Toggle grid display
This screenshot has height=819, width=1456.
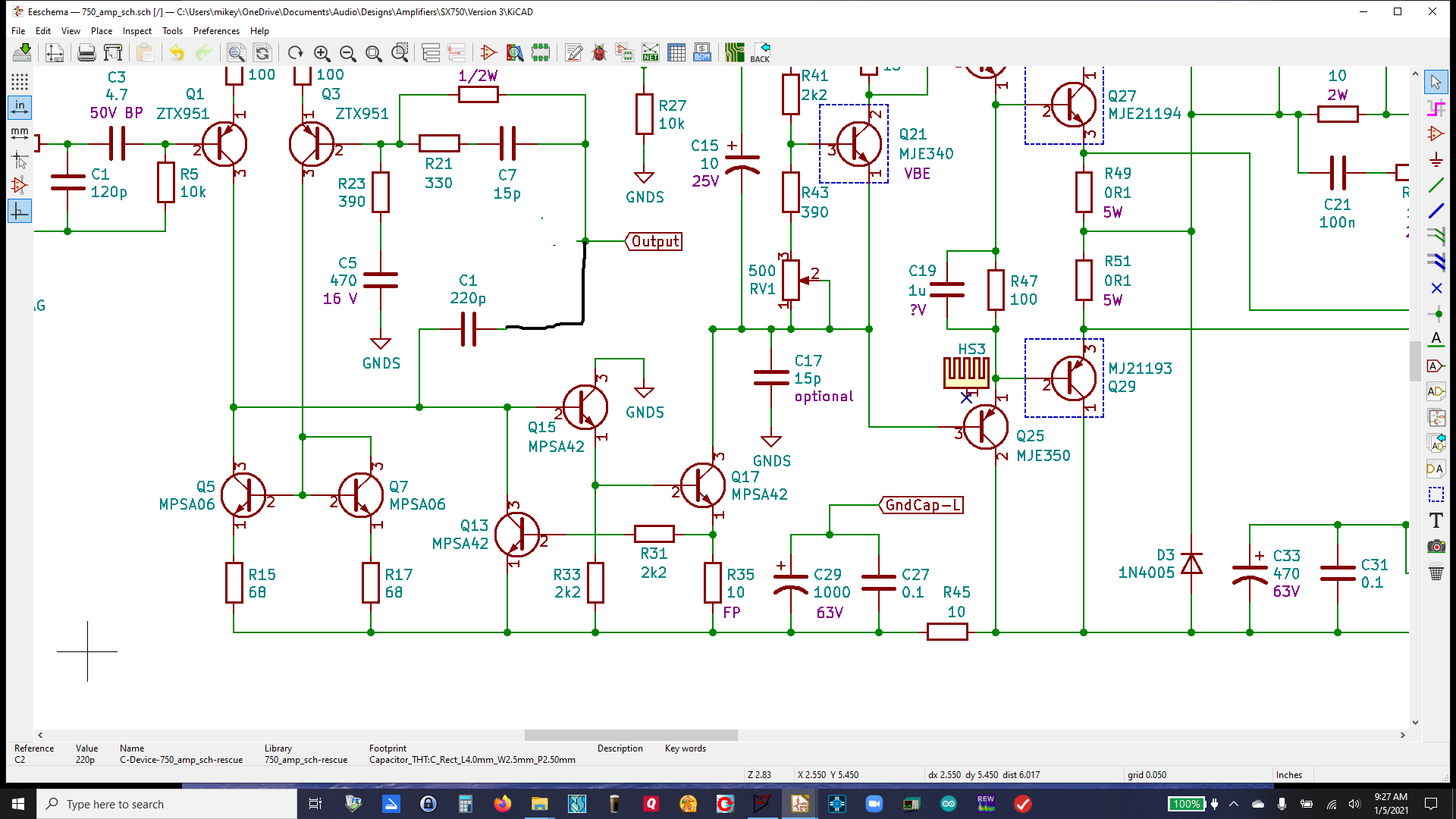[x=20, y=81]
